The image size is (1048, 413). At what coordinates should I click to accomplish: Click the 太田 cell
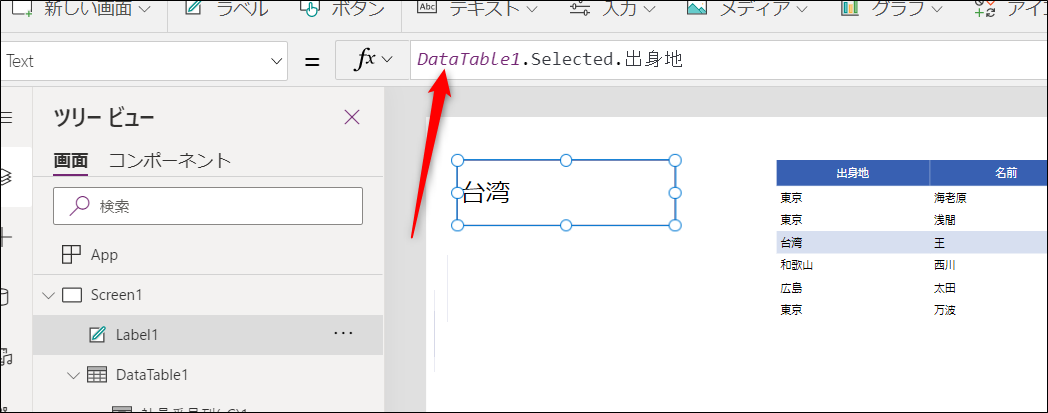click(944, 288)
